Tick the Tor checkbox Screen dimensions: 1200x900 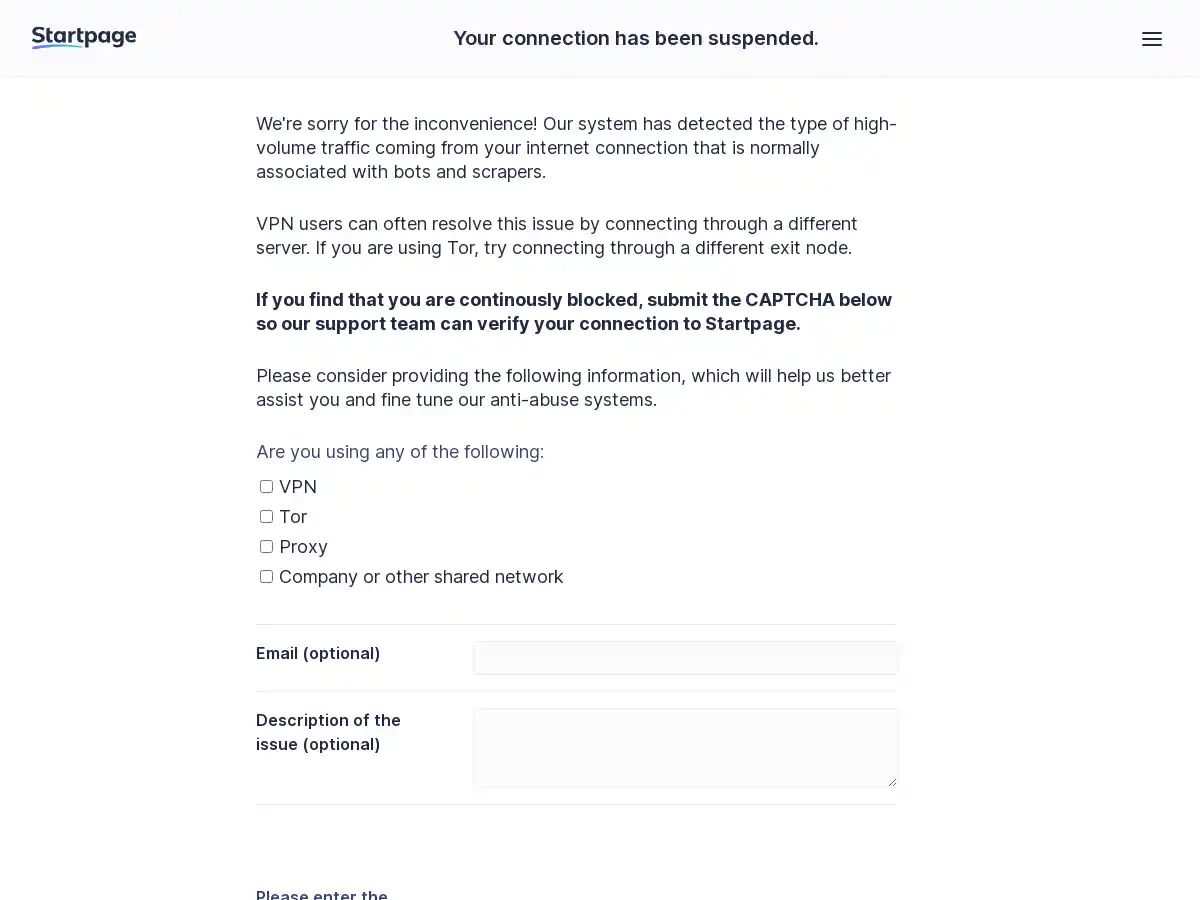[x=266, y=517]
